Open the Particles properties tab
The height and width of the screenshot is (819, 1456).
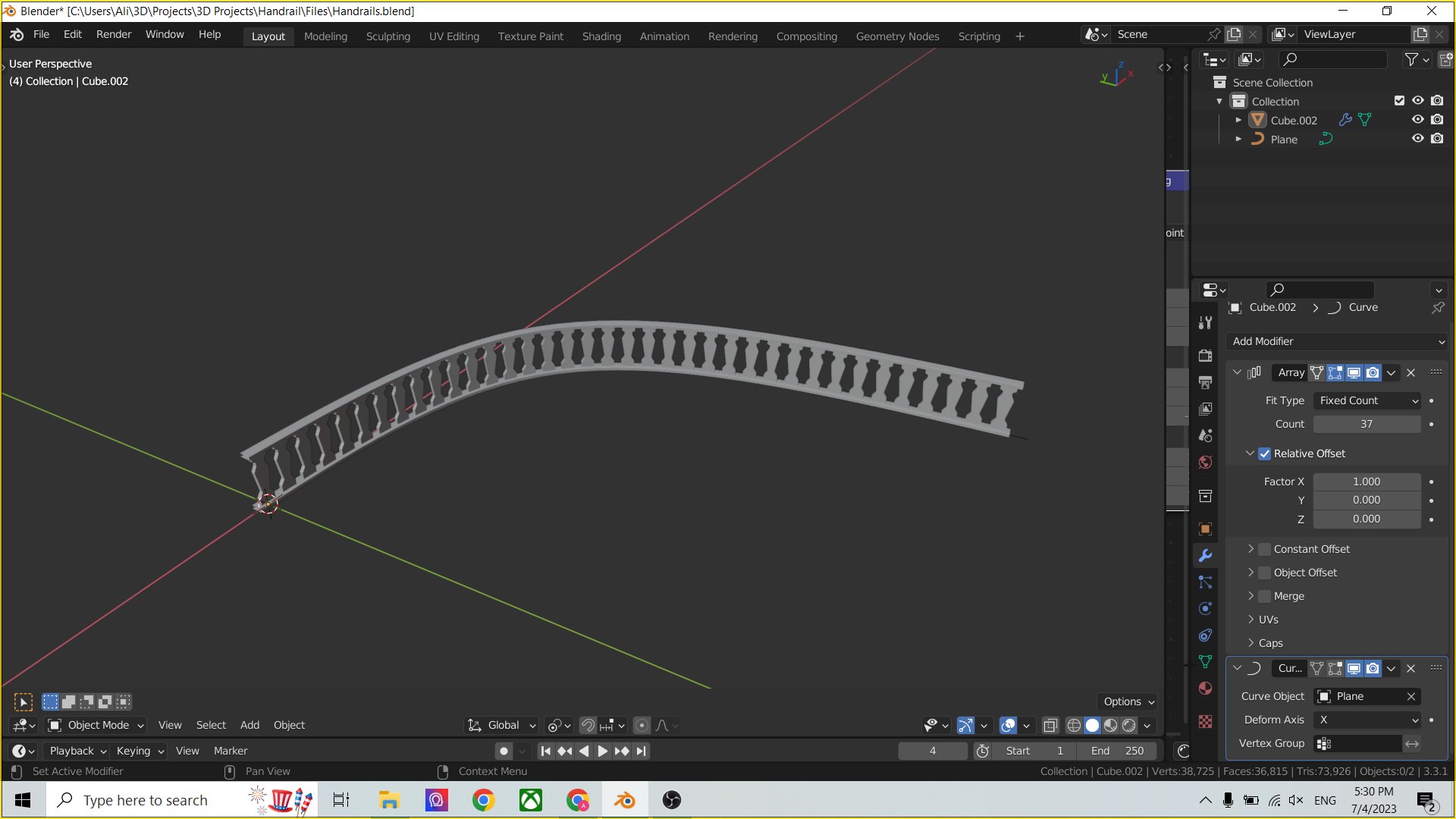click(1205, 582)
